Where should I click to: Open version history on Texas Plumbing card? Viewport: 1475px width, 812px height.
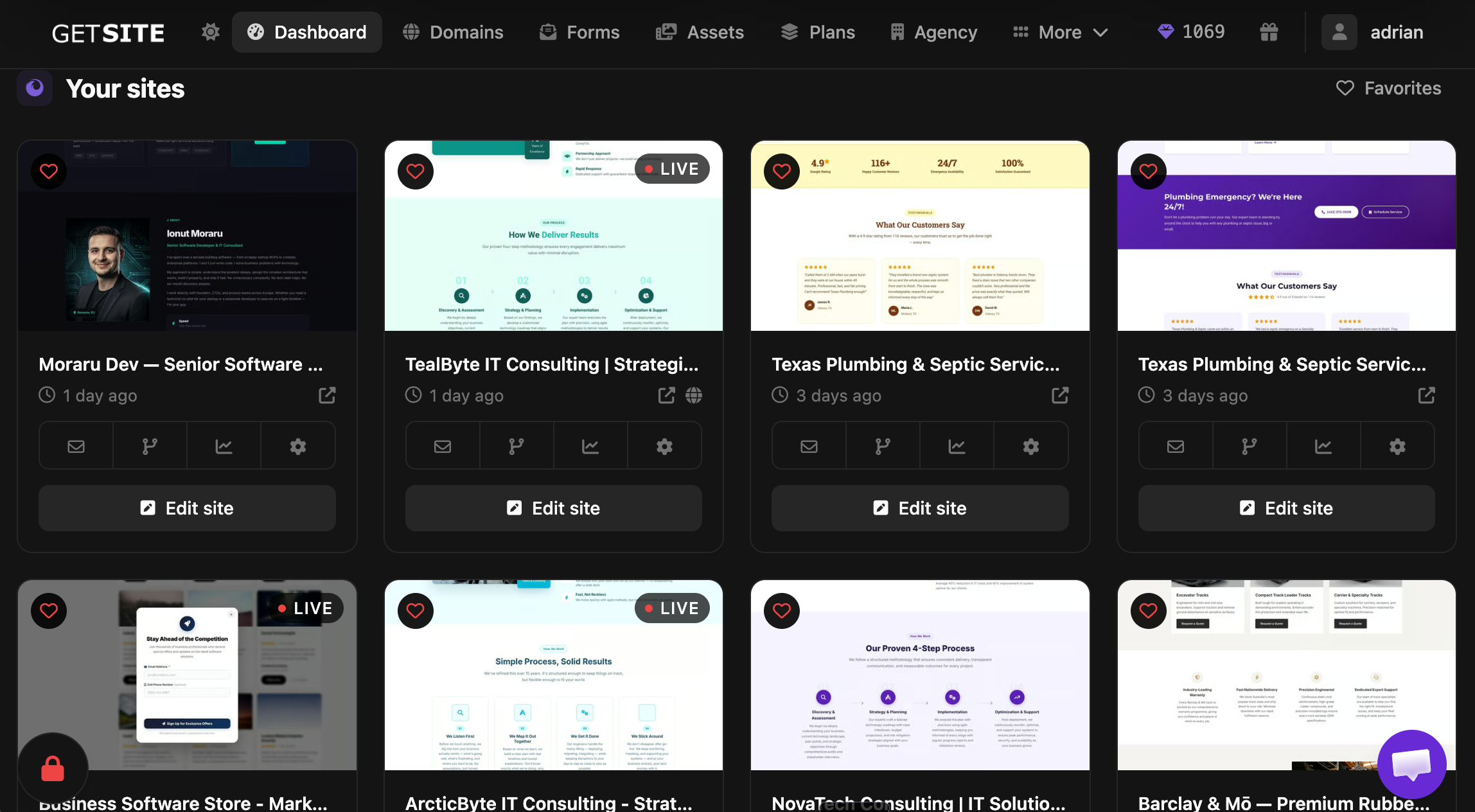point(883,445)
